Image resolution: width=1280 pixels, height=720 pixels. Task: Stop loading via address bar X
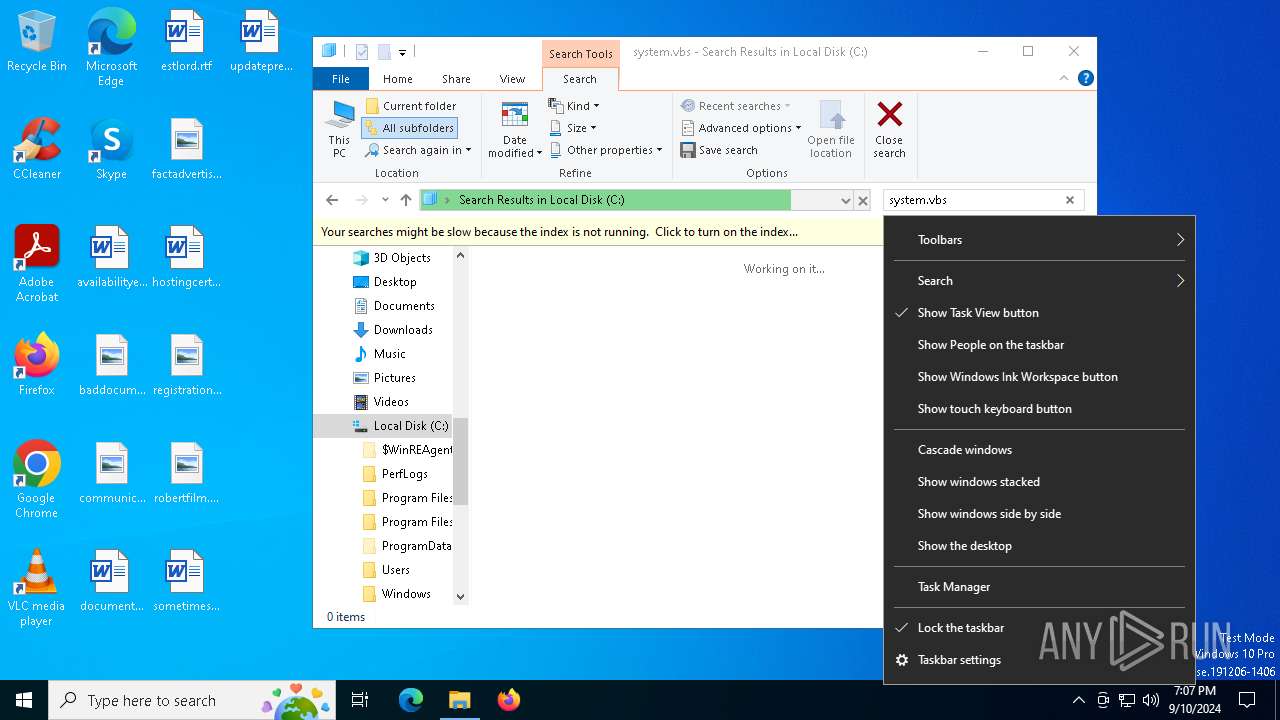pyautogui.click(x=863, y=200)
